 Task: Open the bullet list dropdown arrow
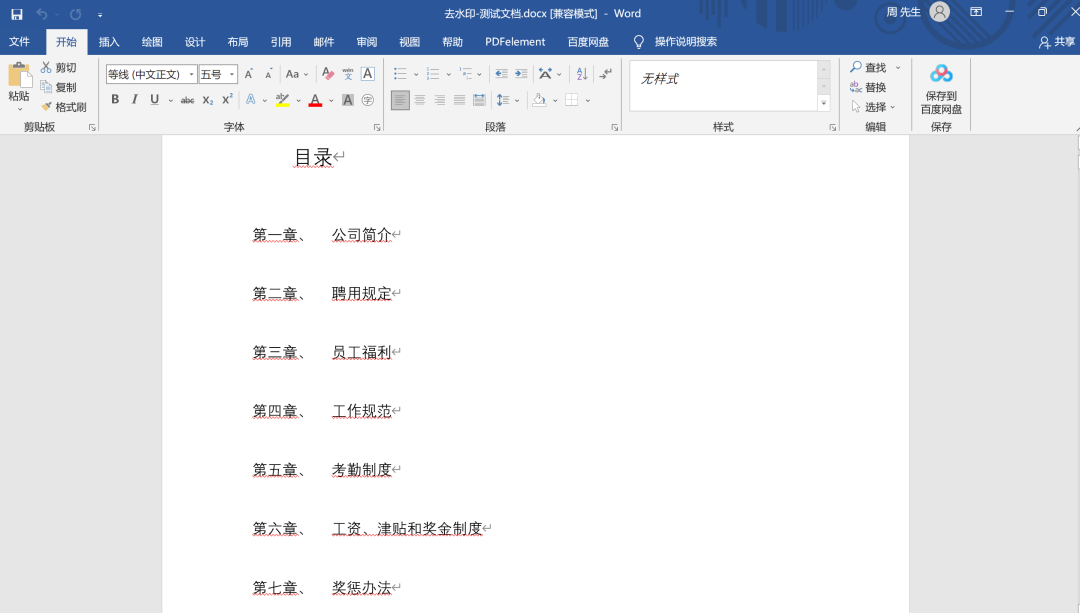[416, 74]
